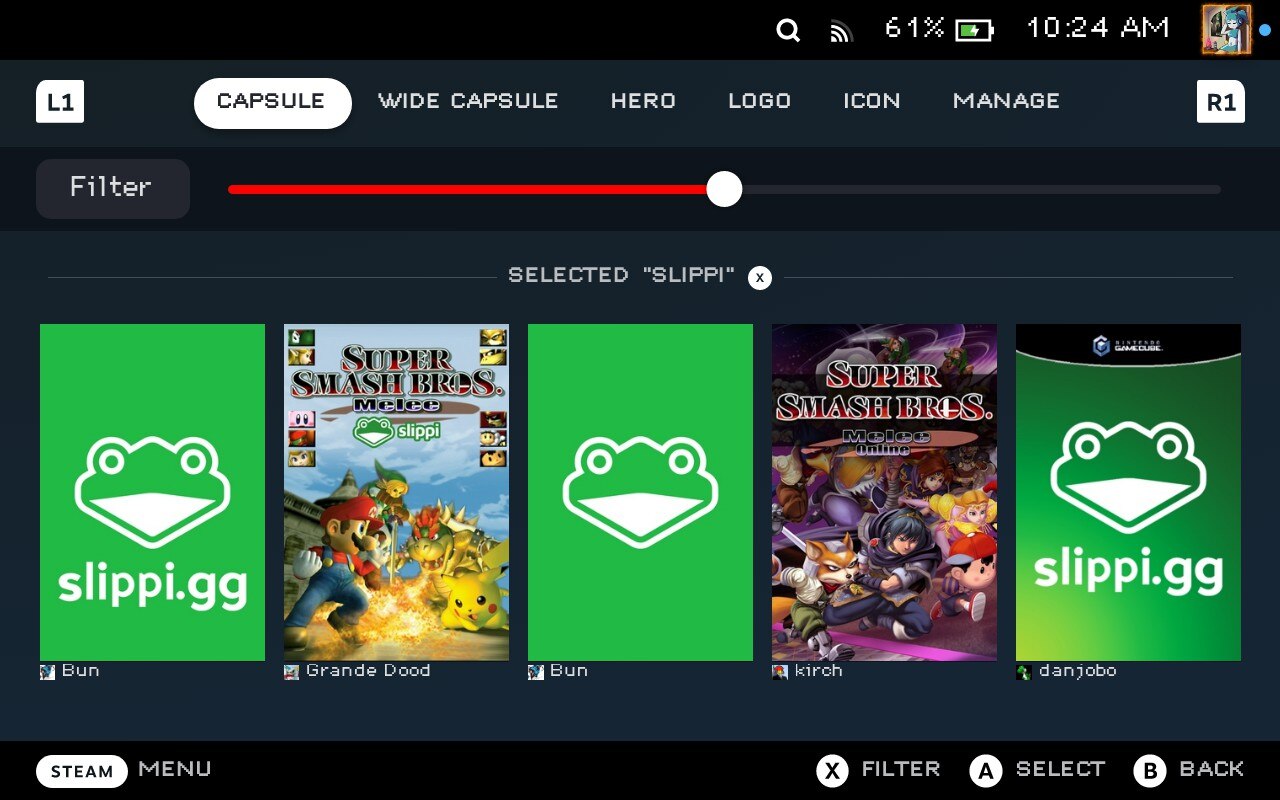Open the STEAM menu button
The width and height of the screenshot is (1280, 800).
82,771
